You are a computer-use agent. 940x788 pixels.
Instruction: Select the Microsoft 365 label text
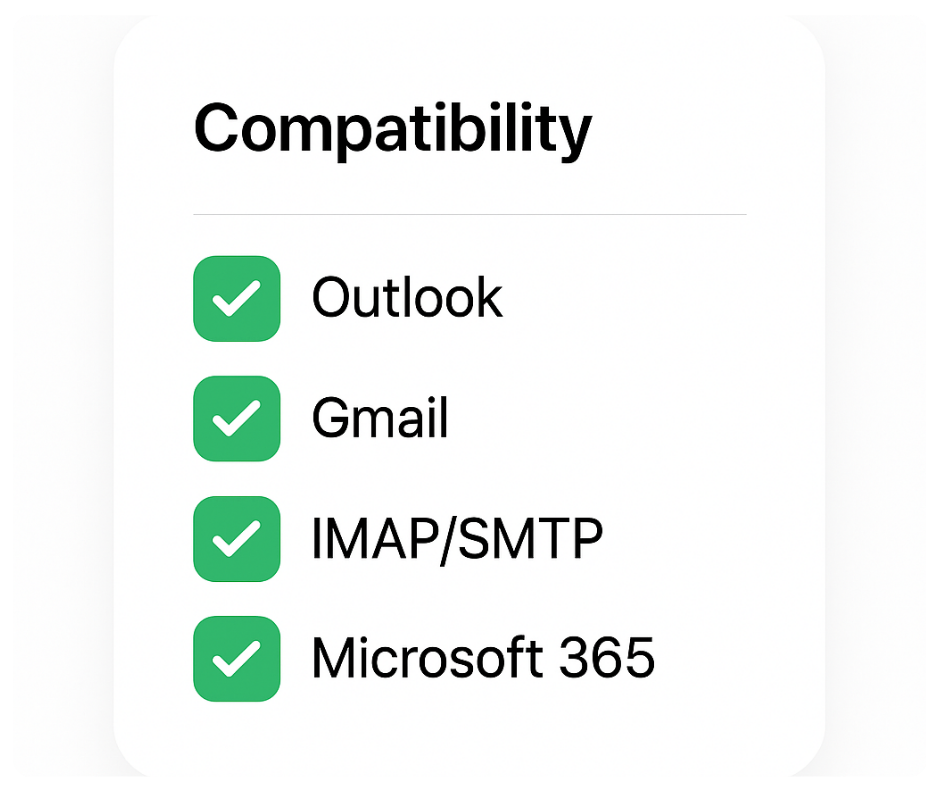[x=483, y=658]
